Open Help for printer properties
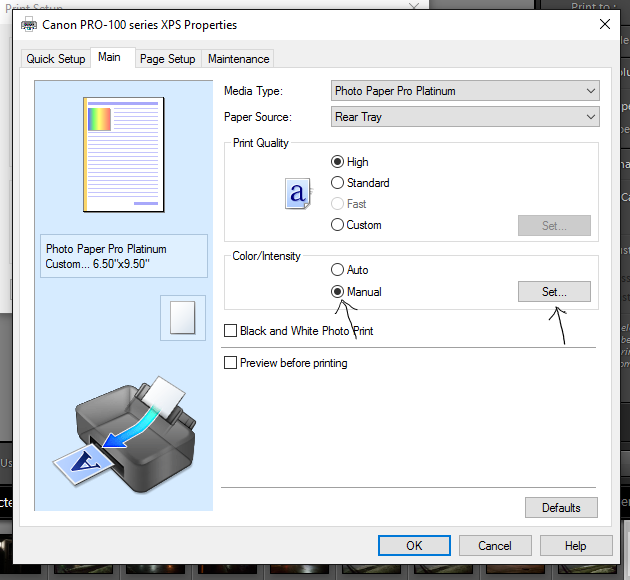 click(576, 545)
